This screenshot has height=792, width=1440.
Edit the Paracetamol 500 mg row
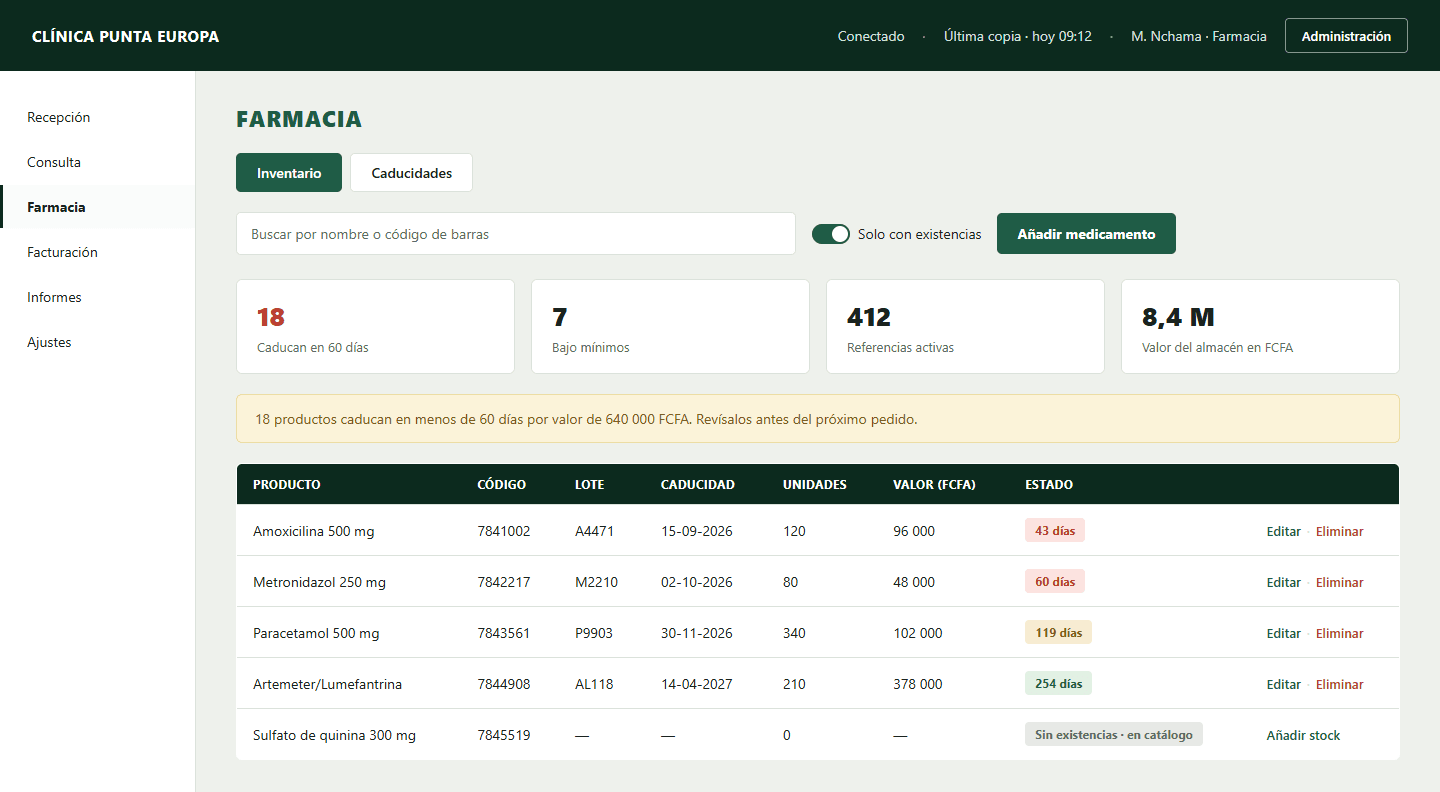tap(1283, 633)
